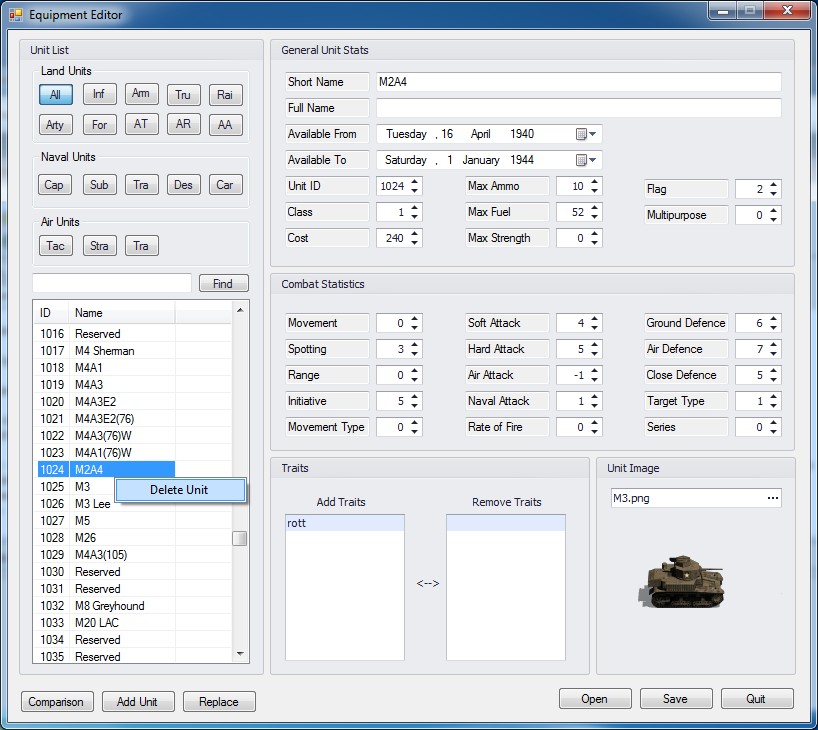Click the Equipment Editor app icon in title bar

(x=16, y=15)
